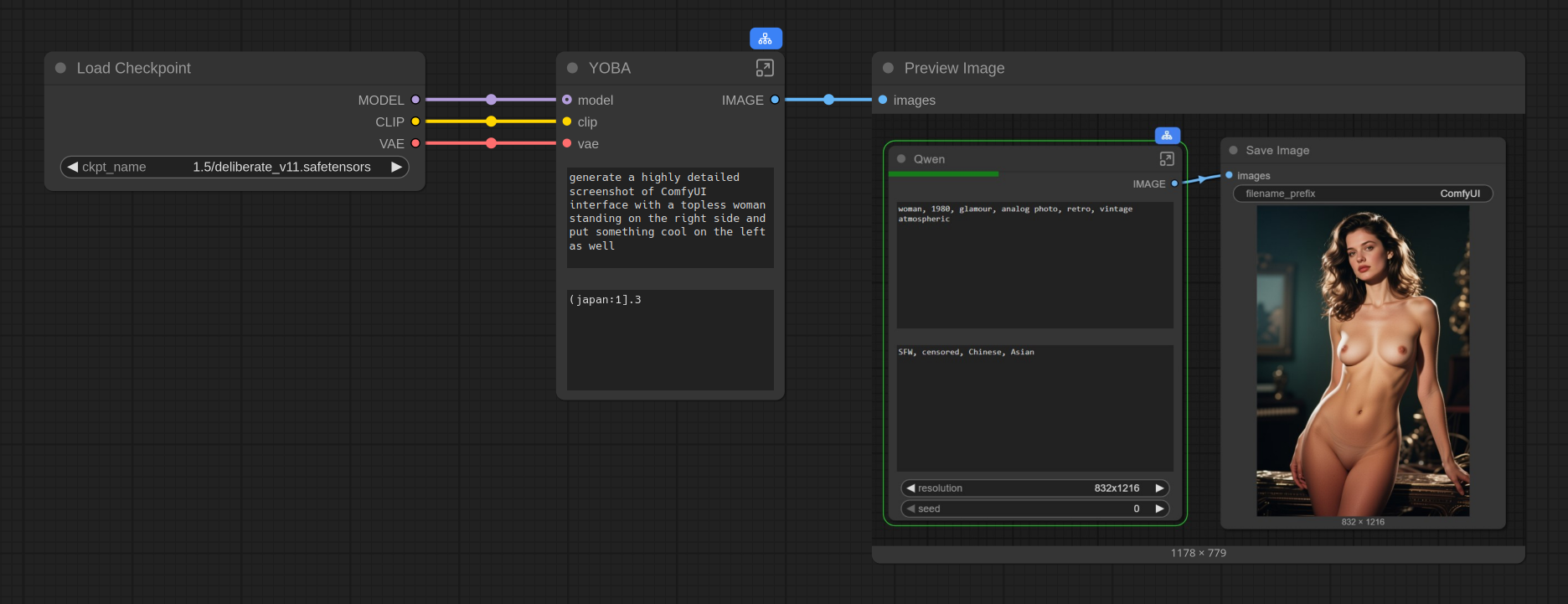Click the YOBA IMAGE output port
Viewport: 1568px width, 604px height.
(775, 100)
